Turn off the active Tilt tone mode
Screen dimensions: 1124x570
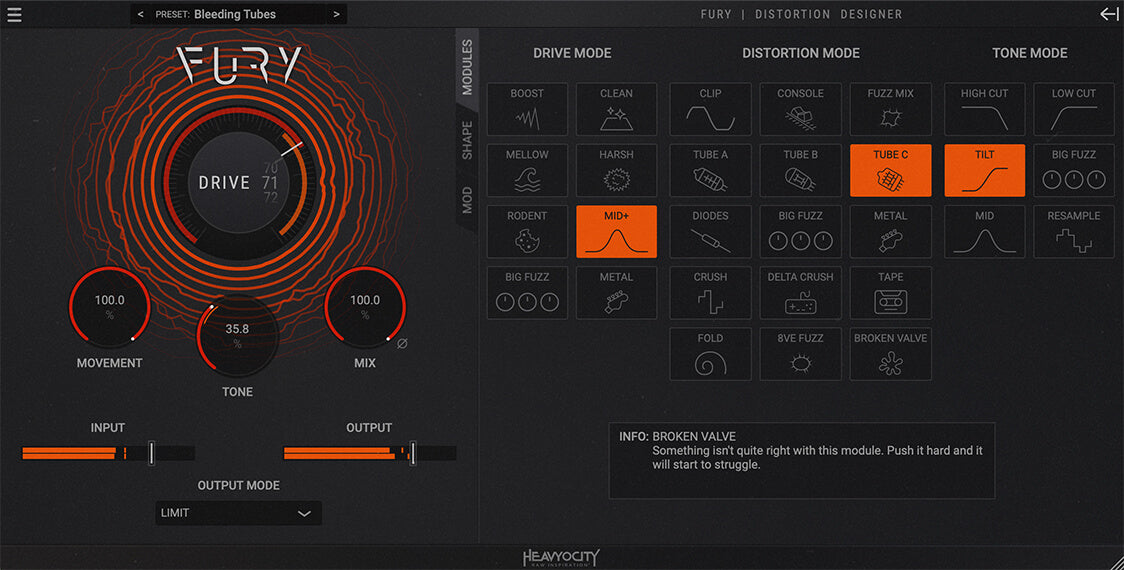tap(984, 171)
